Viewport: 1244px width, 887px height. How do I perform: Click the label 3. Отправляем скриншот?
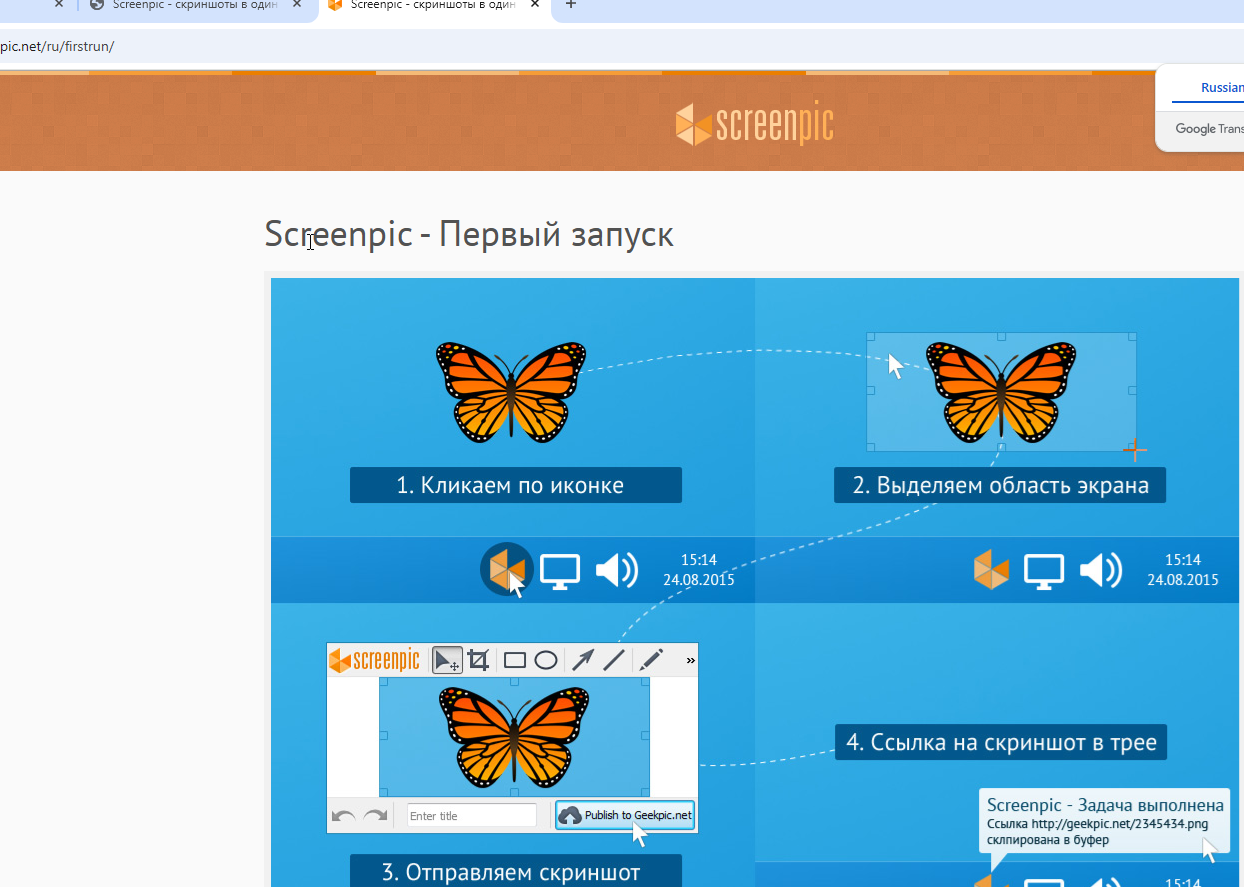pos(516,871)
